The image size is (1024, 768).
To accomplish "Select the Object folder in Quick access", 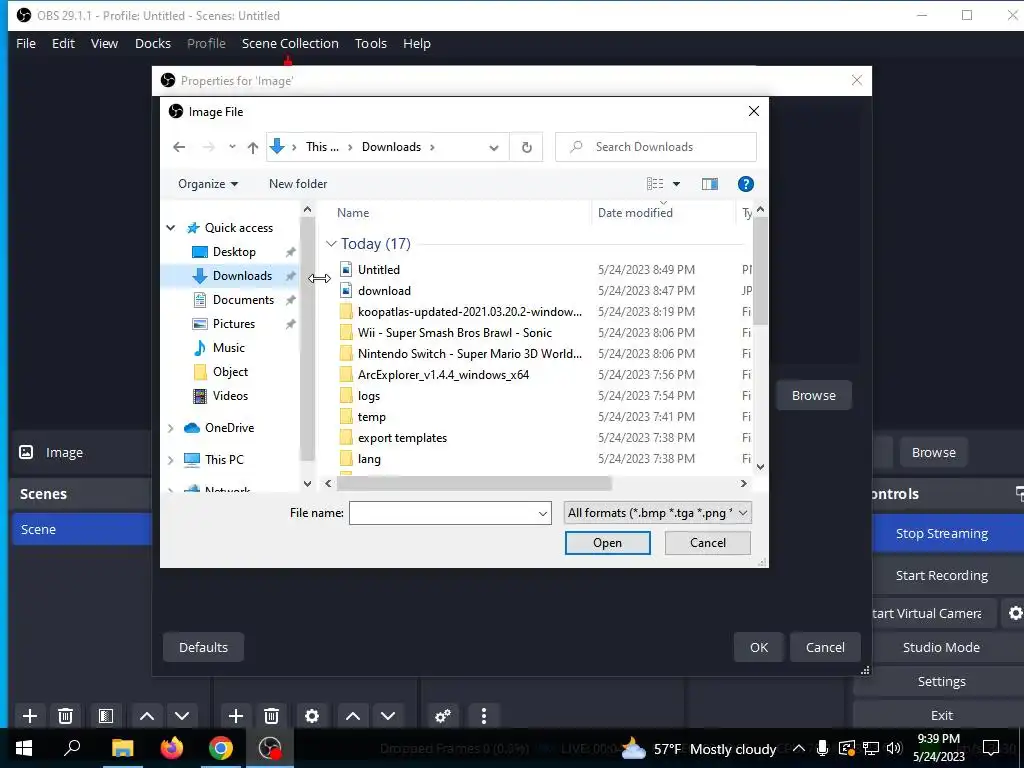I will 230,372.
